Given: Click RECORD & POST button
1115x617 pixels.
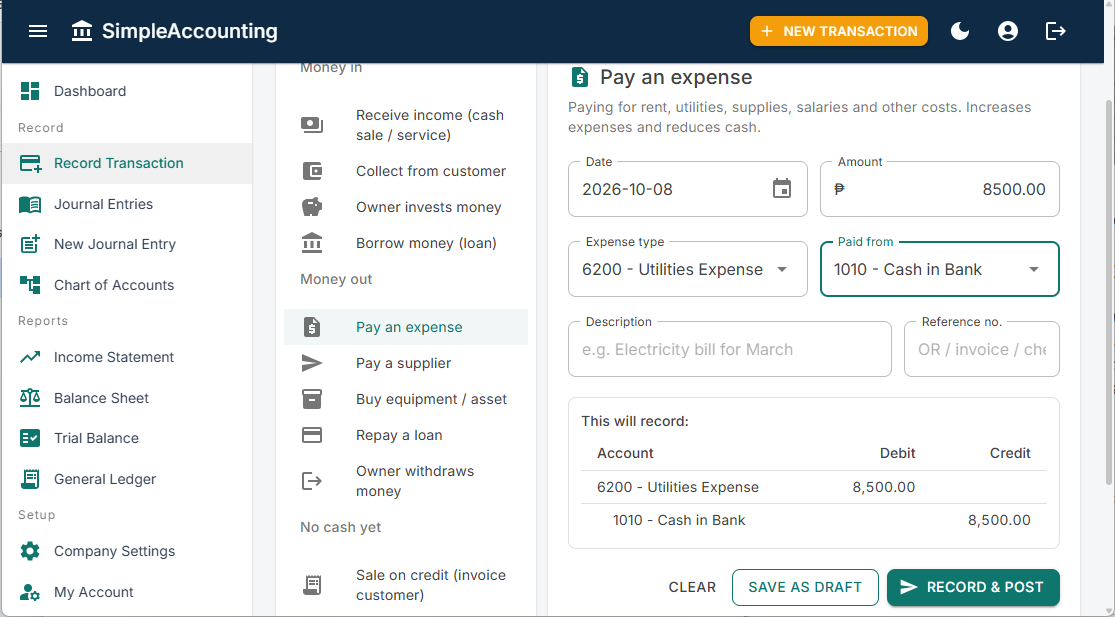Looking at the screenshot, I should 973,587.
